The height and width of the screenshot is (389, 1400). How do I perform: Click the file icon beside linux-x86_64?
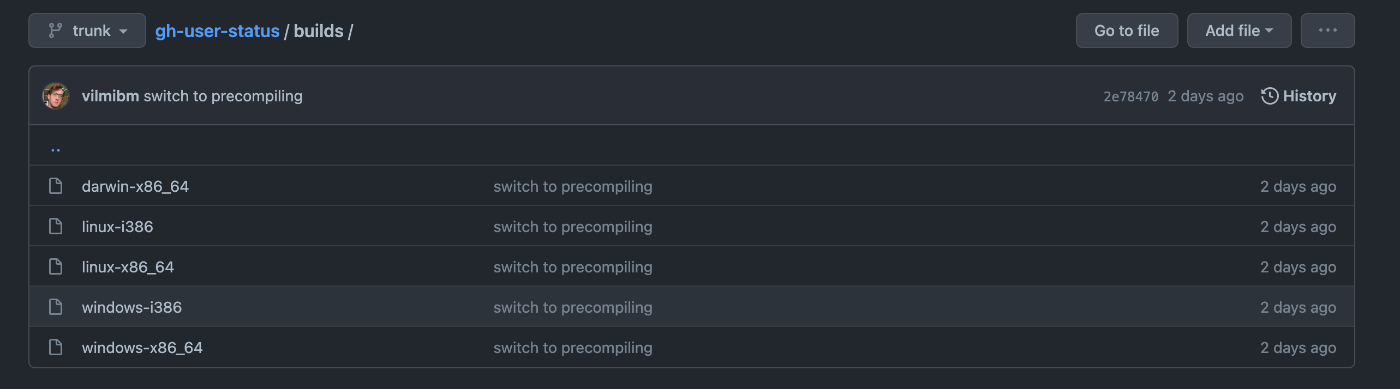point(56,267)
